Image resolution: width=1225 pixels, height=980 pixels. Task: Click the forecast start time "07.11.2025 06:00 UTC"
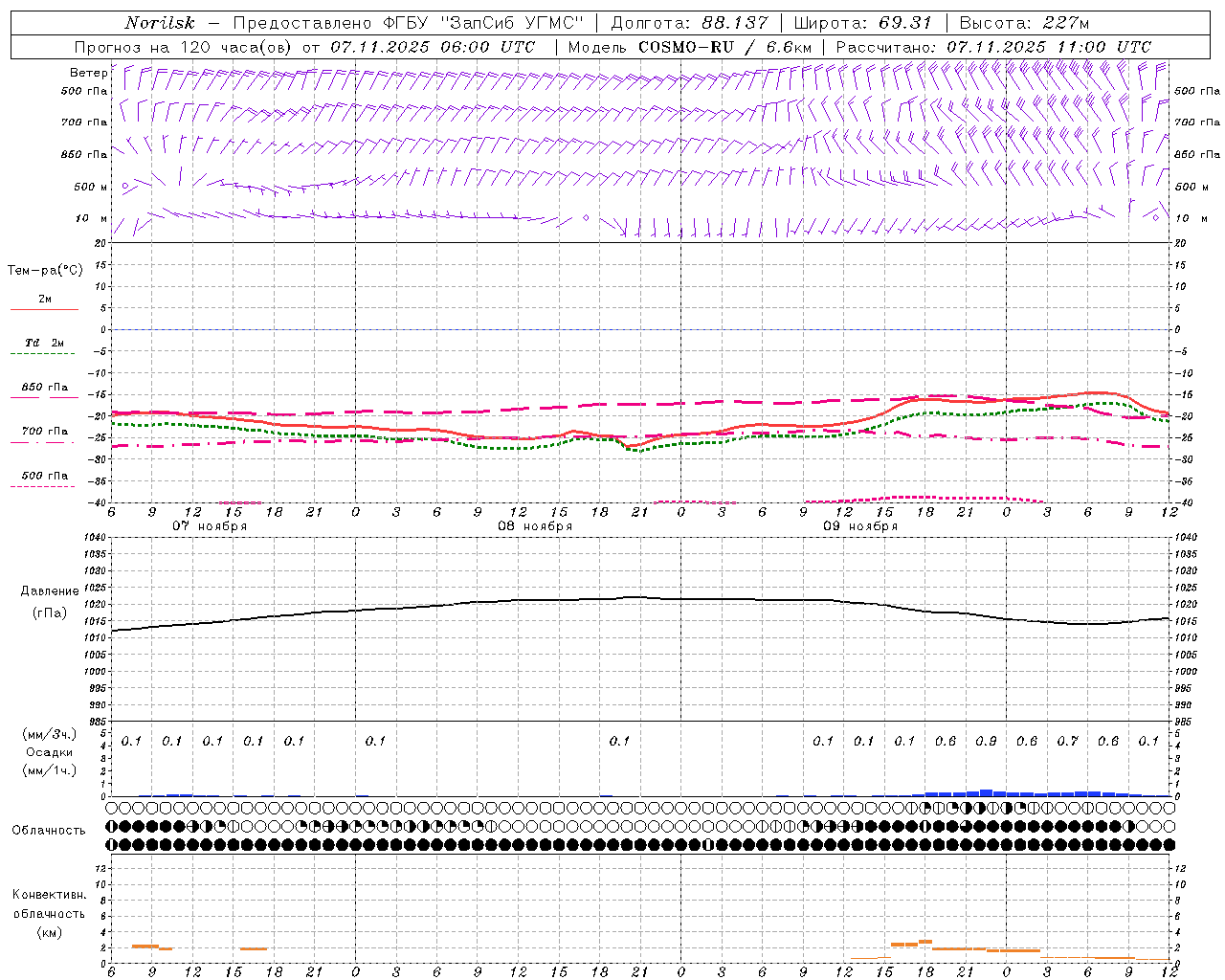click(433, 47)
